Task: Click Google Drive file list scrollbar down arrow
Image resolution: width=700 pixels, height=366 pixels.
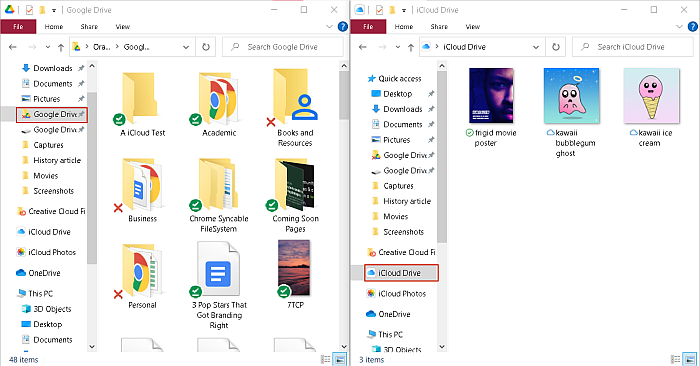Action: pyautogui.click(x=344, y=346)
